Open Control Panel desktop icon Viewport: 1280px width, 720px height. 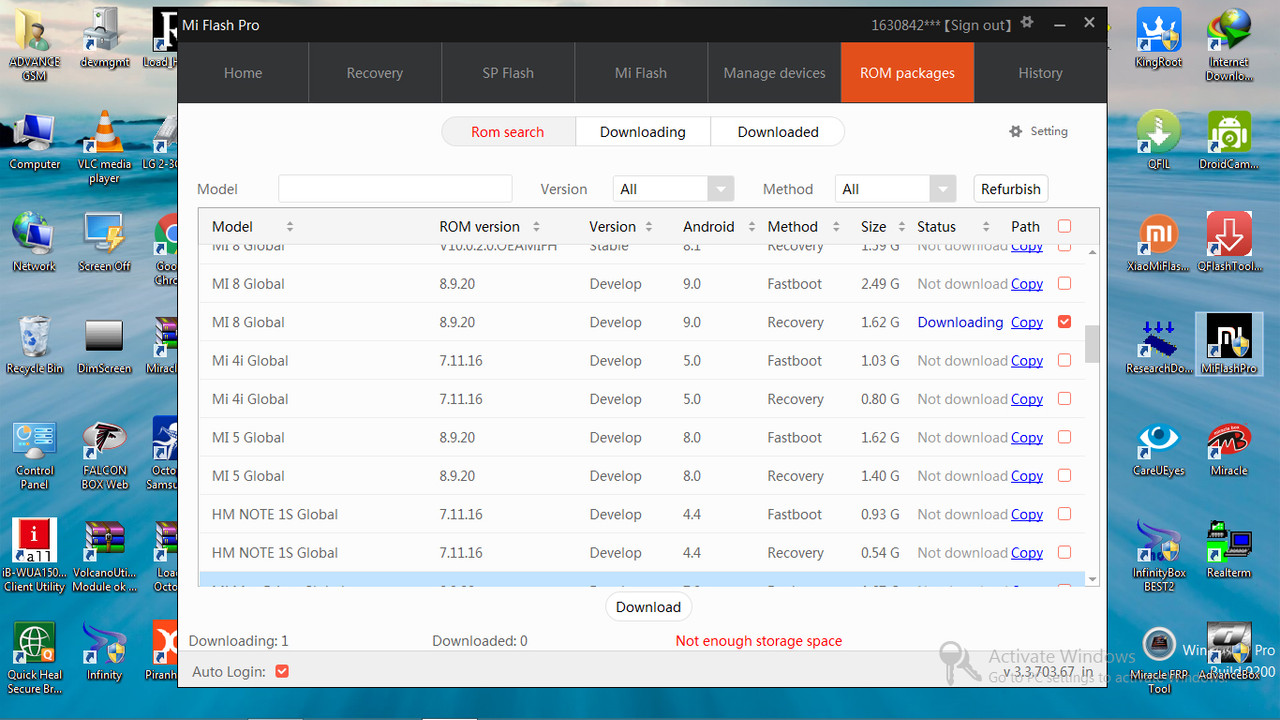[35, 455]
